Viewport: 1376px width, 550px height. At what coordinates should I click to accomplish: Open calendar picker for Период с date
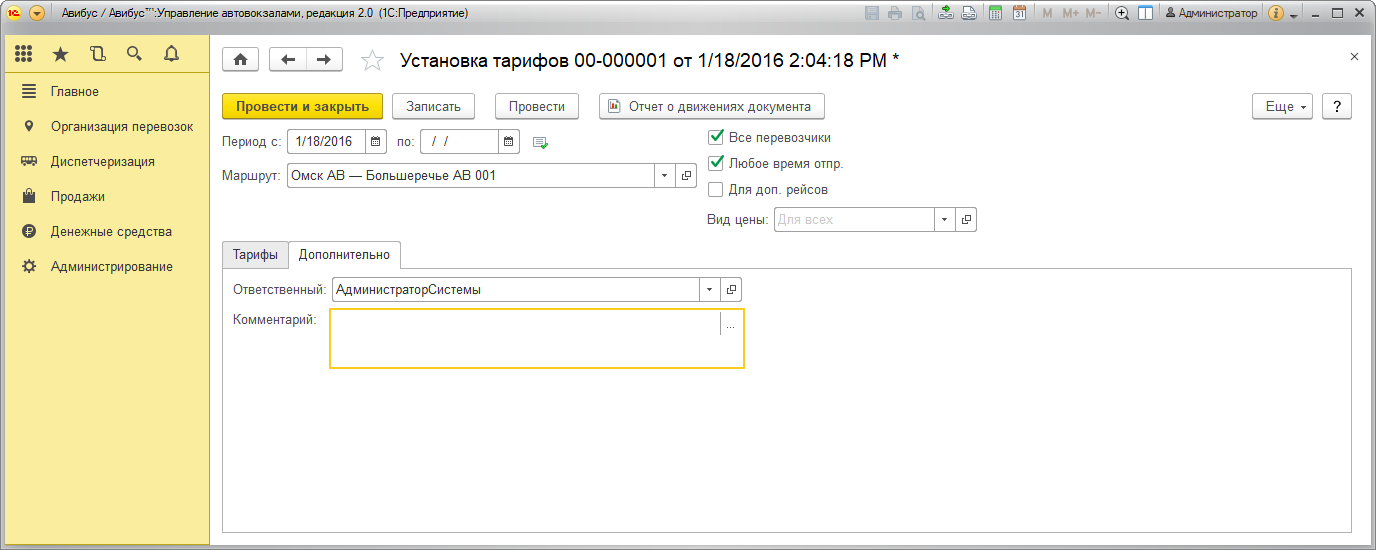click(376, 142)
